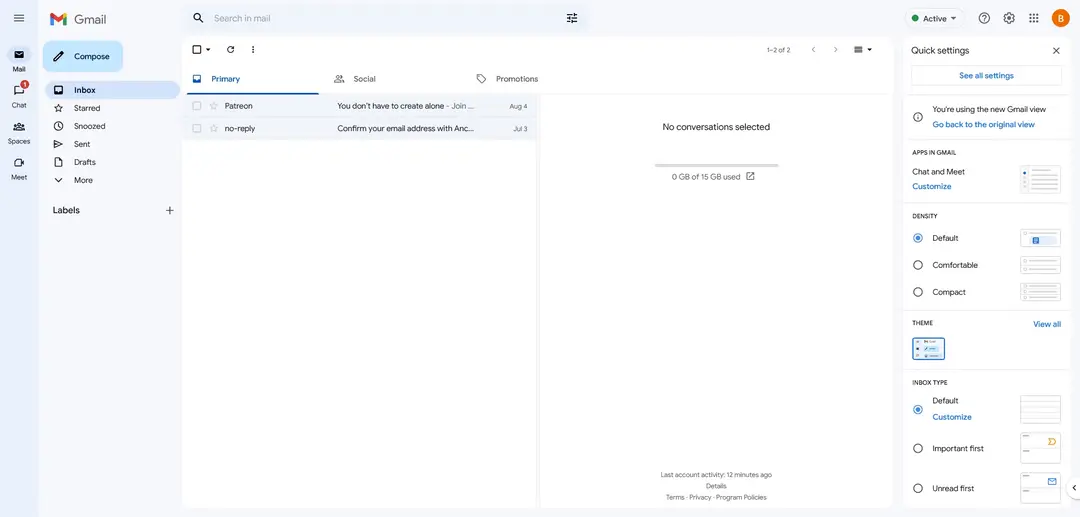Open storage management external link icon

click(x=751, y=176)
